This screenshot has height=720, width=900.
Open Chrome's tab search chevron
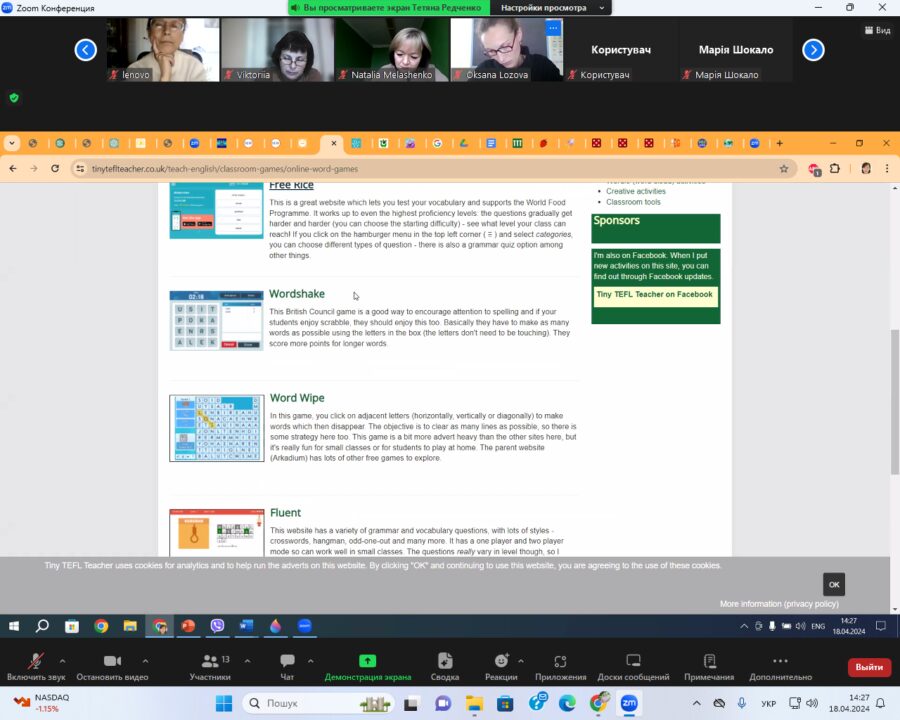[11, 143]
